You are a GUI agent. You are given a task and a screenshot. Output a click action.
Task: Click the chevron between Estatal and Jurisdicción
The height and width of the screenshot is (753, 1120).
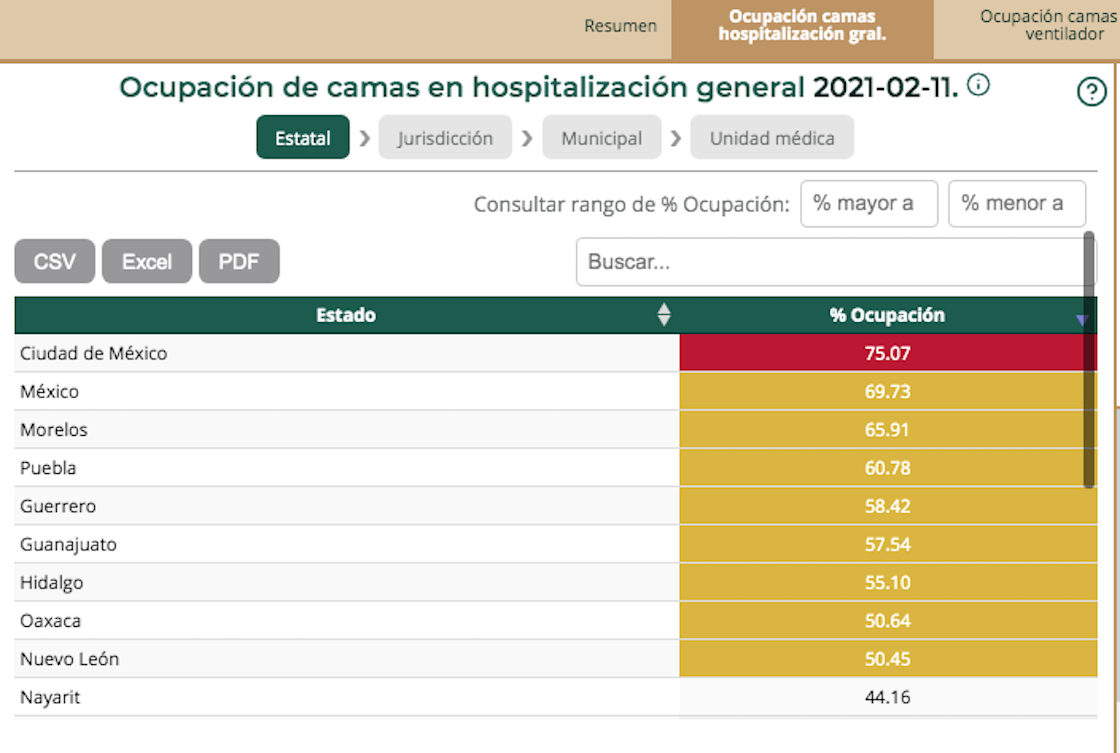(x=364, y=138)
